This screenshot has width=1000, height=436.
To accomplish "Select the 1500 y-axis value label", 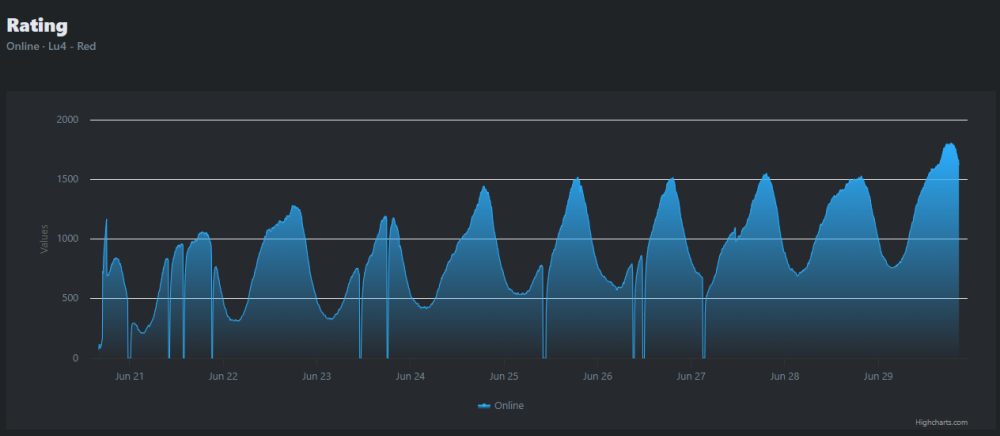I will 67,180.
